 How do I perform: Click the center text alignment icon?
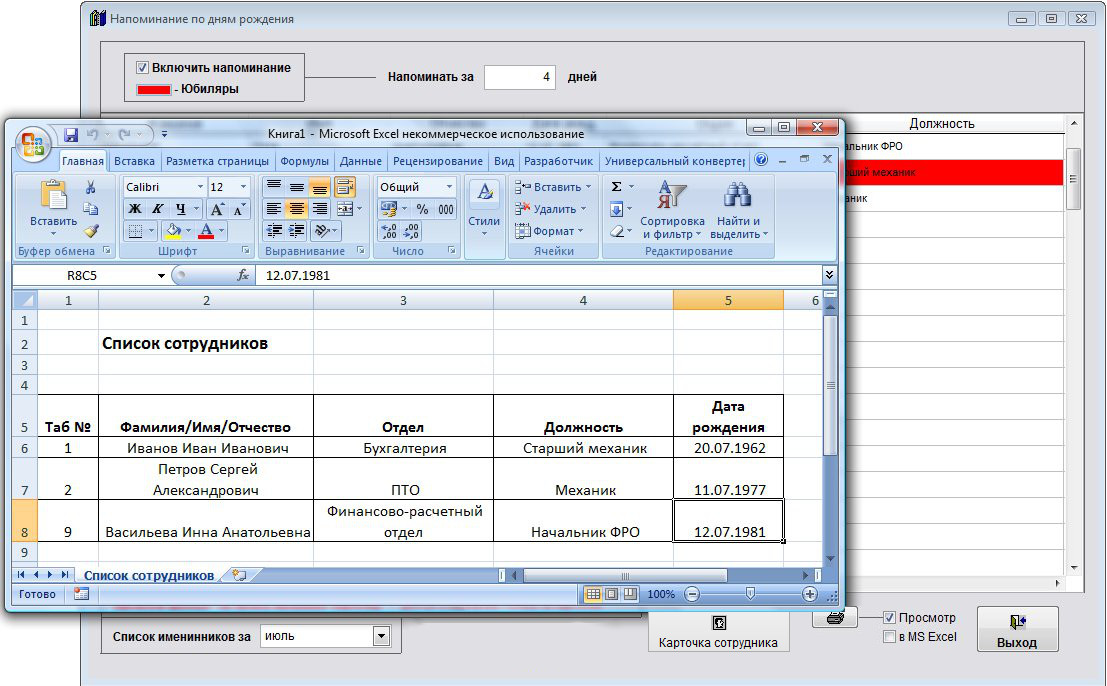(x=296, y=209)
